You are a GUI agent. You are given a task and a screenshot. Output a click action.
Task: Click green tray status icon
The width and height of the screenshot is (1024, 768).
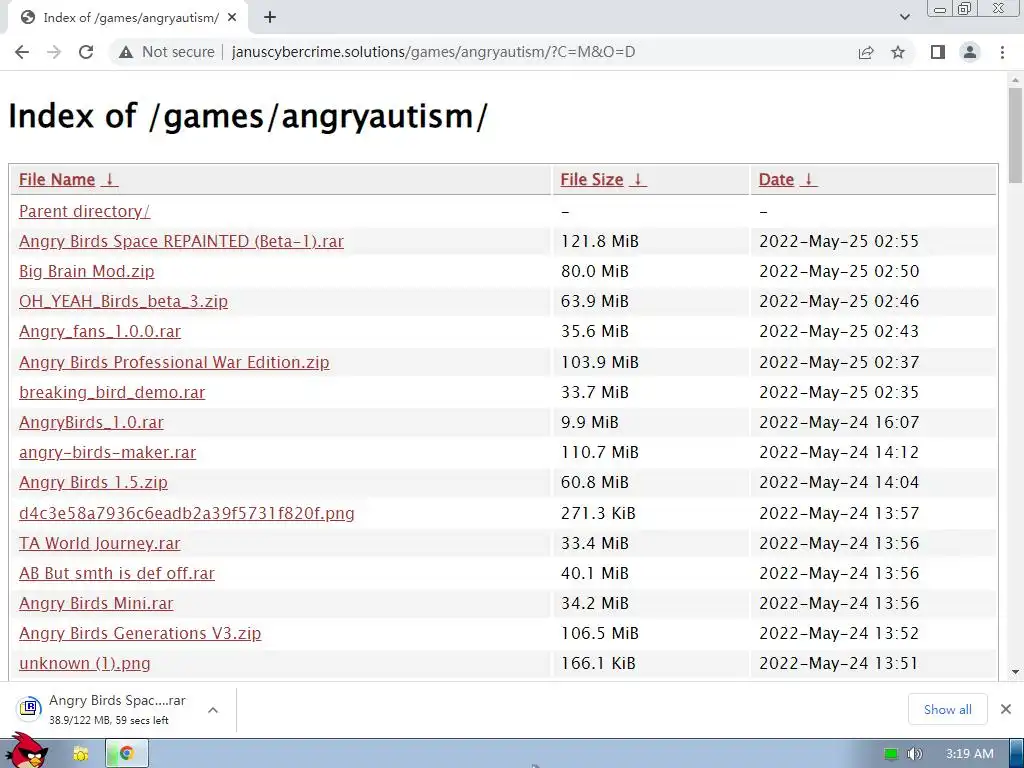coord(891,754)
